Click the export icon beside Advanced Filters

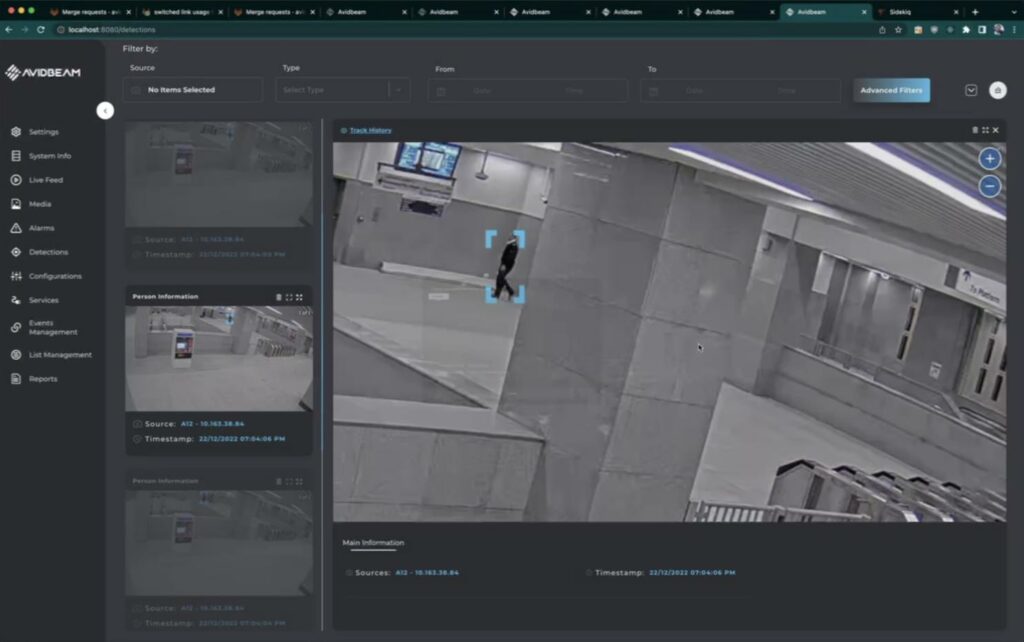pos(996,90)
